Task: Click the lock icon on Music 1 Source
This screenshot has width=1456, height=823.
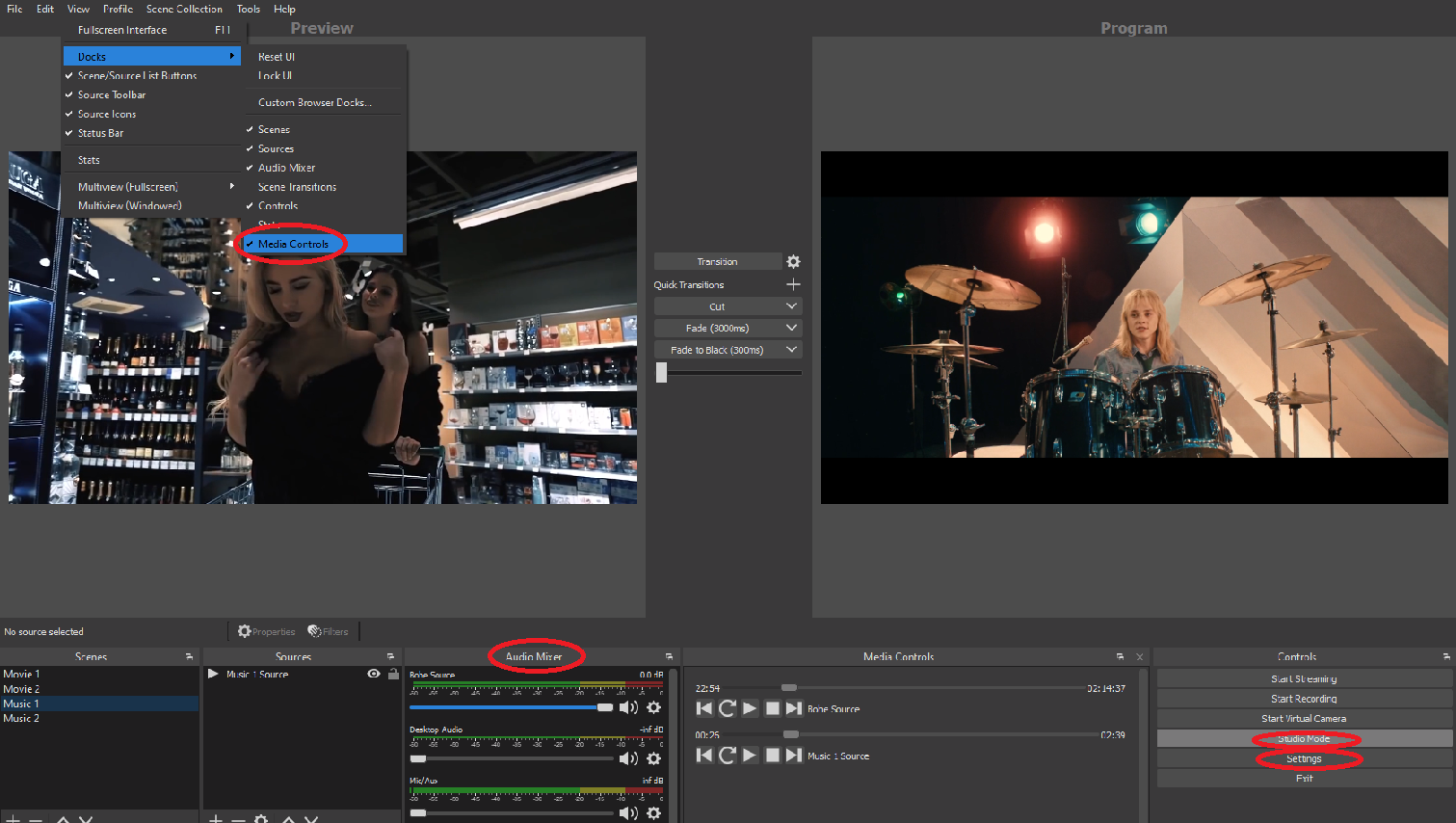Action: point(390,674)
